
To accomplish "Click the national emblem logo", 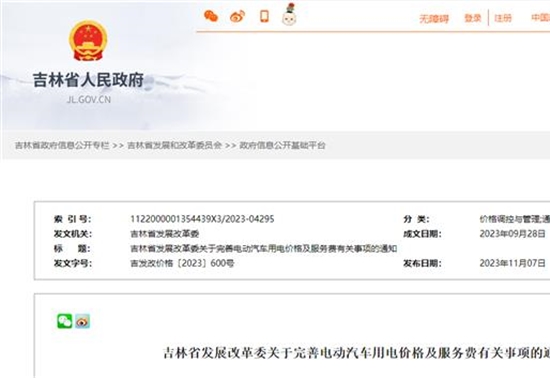I will [x=88, y=40].
